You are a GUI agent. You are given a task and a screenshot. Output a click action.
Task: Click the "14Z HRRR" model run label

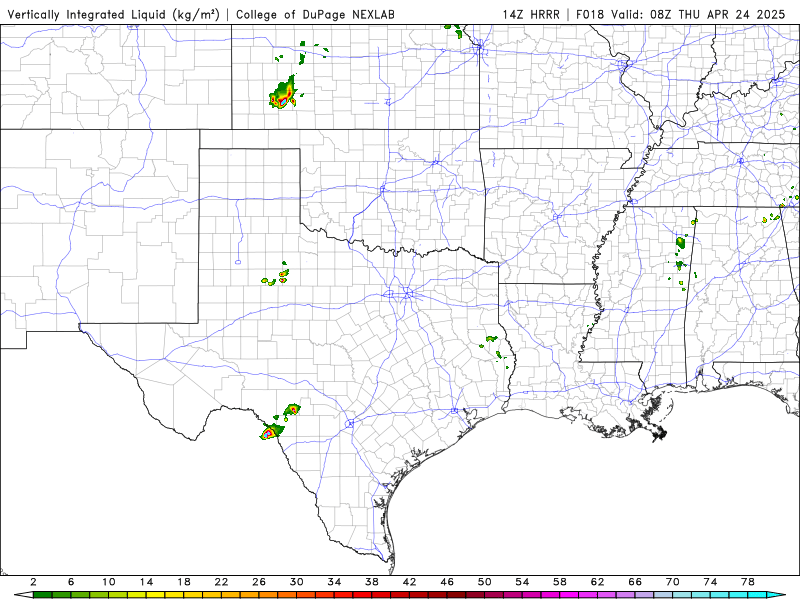pos(531,15)
